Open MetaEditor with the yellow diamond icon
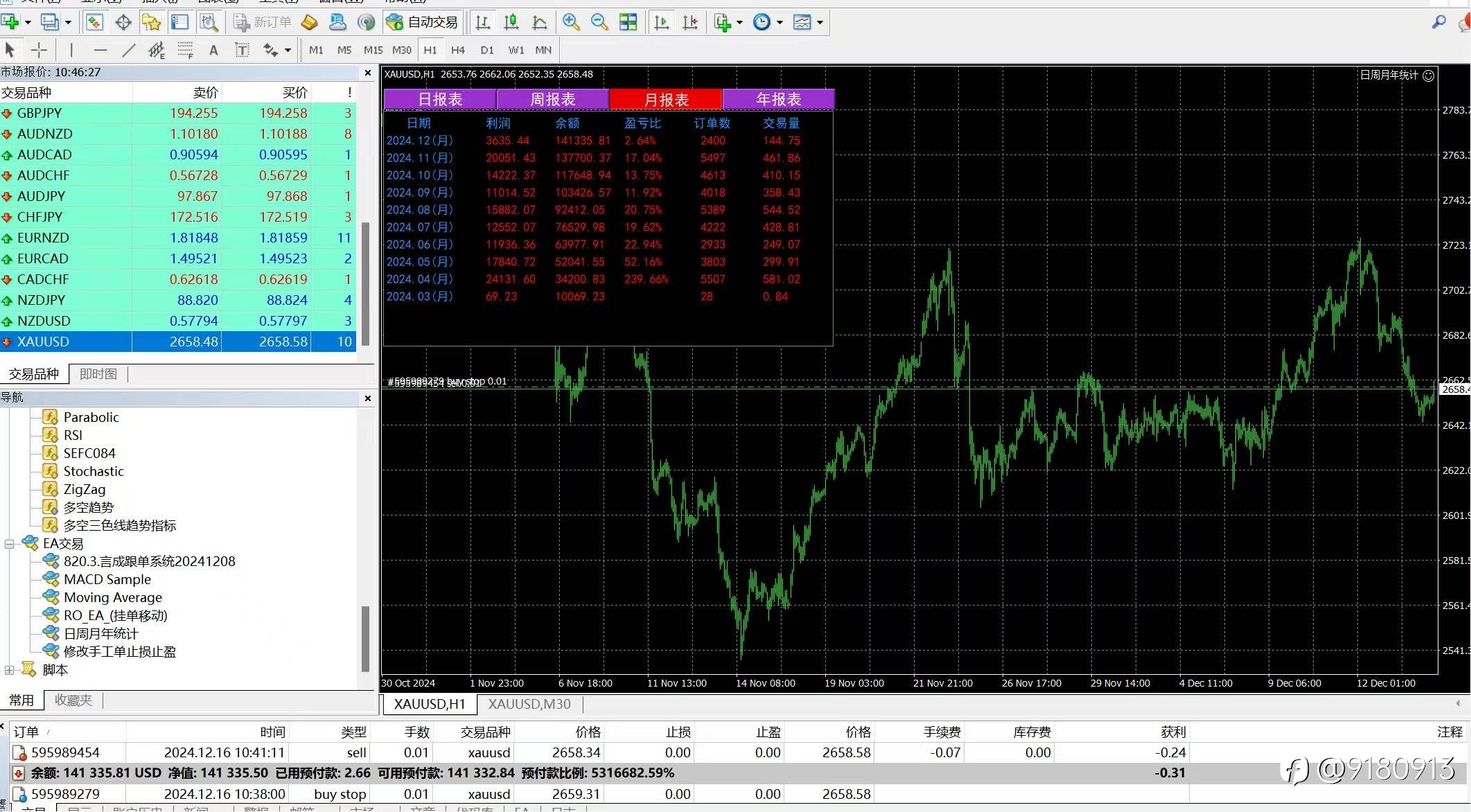The height and width of the screenshot is (812, 1471). click(309, 22)
